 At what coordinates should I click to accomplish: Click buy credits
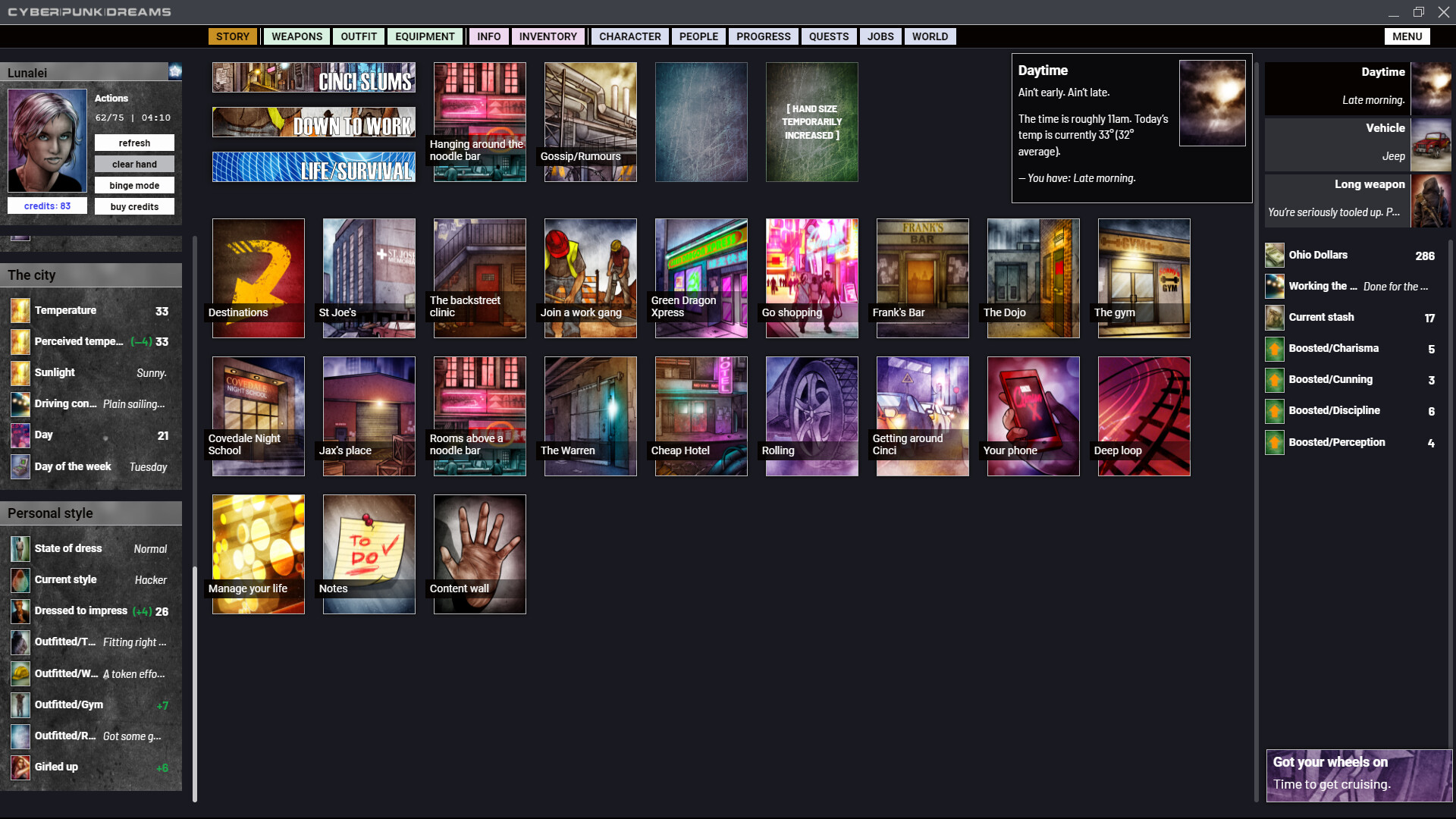134,206
